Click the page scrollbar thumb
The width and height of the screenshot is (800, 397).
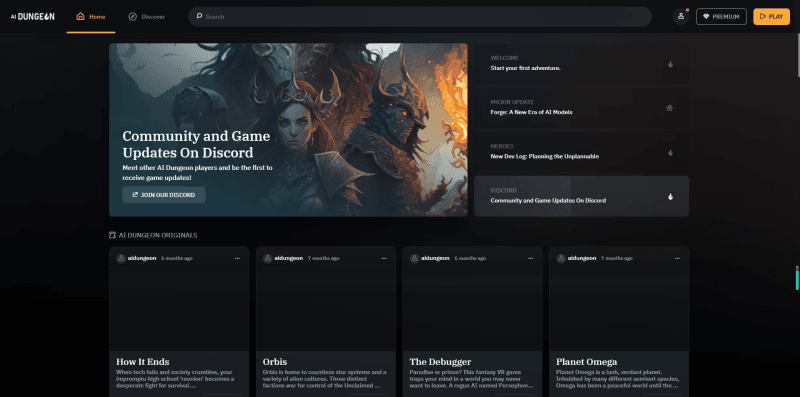(797, 278)
